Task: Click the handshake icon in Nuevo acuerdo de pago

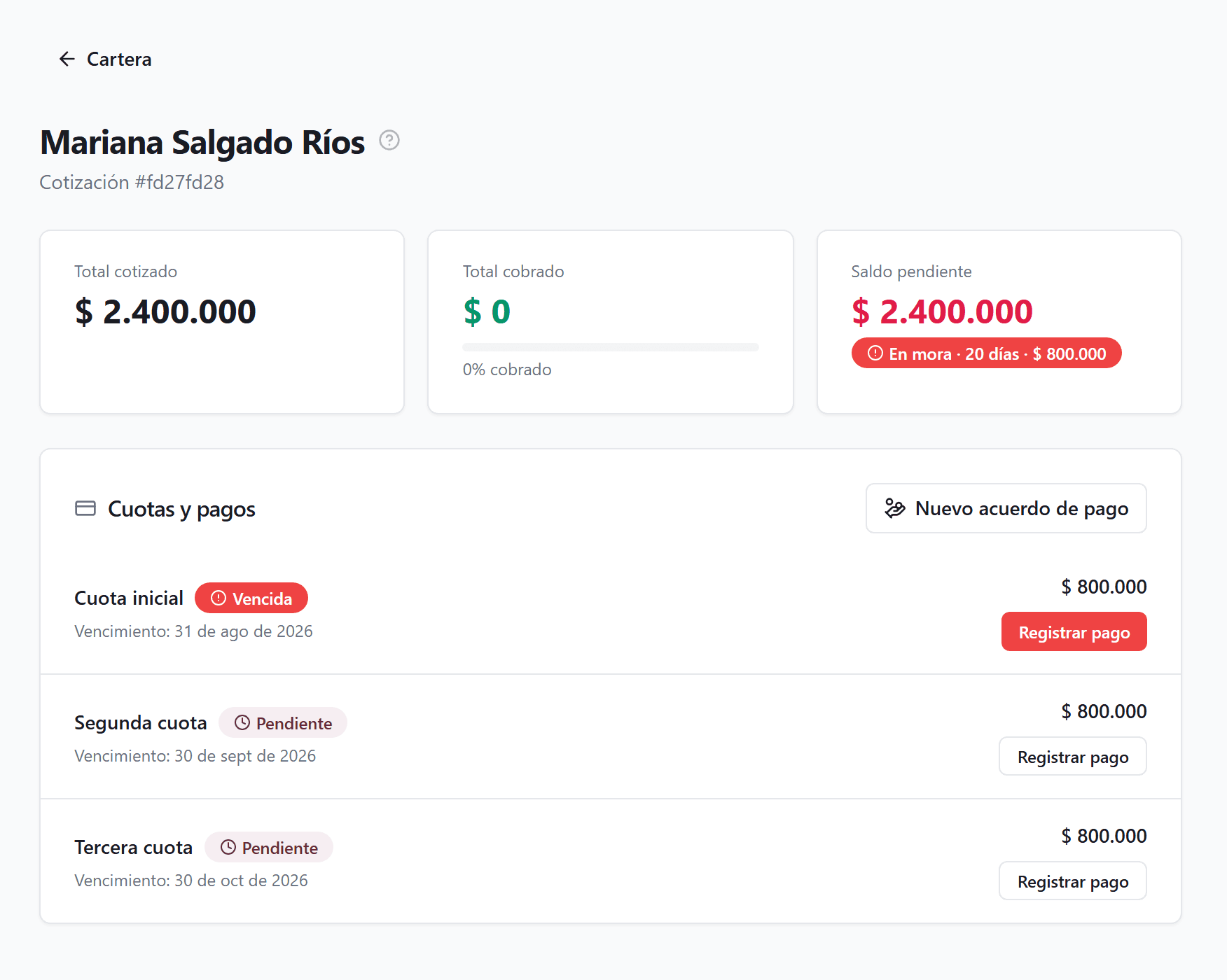Action: click(x=895, y=508)
